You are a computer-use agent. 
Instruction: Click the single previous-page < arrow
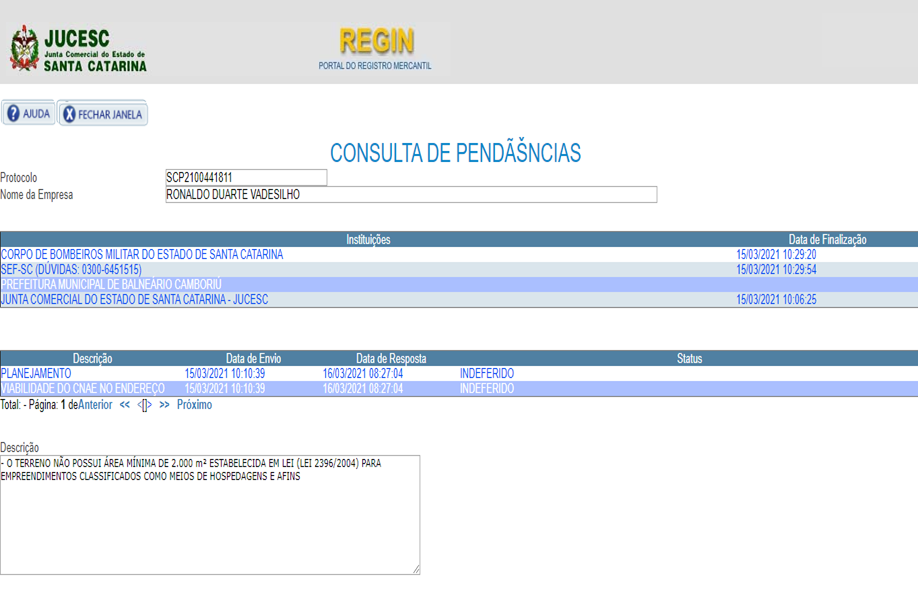pyautogui.click(x=140, y=406)
